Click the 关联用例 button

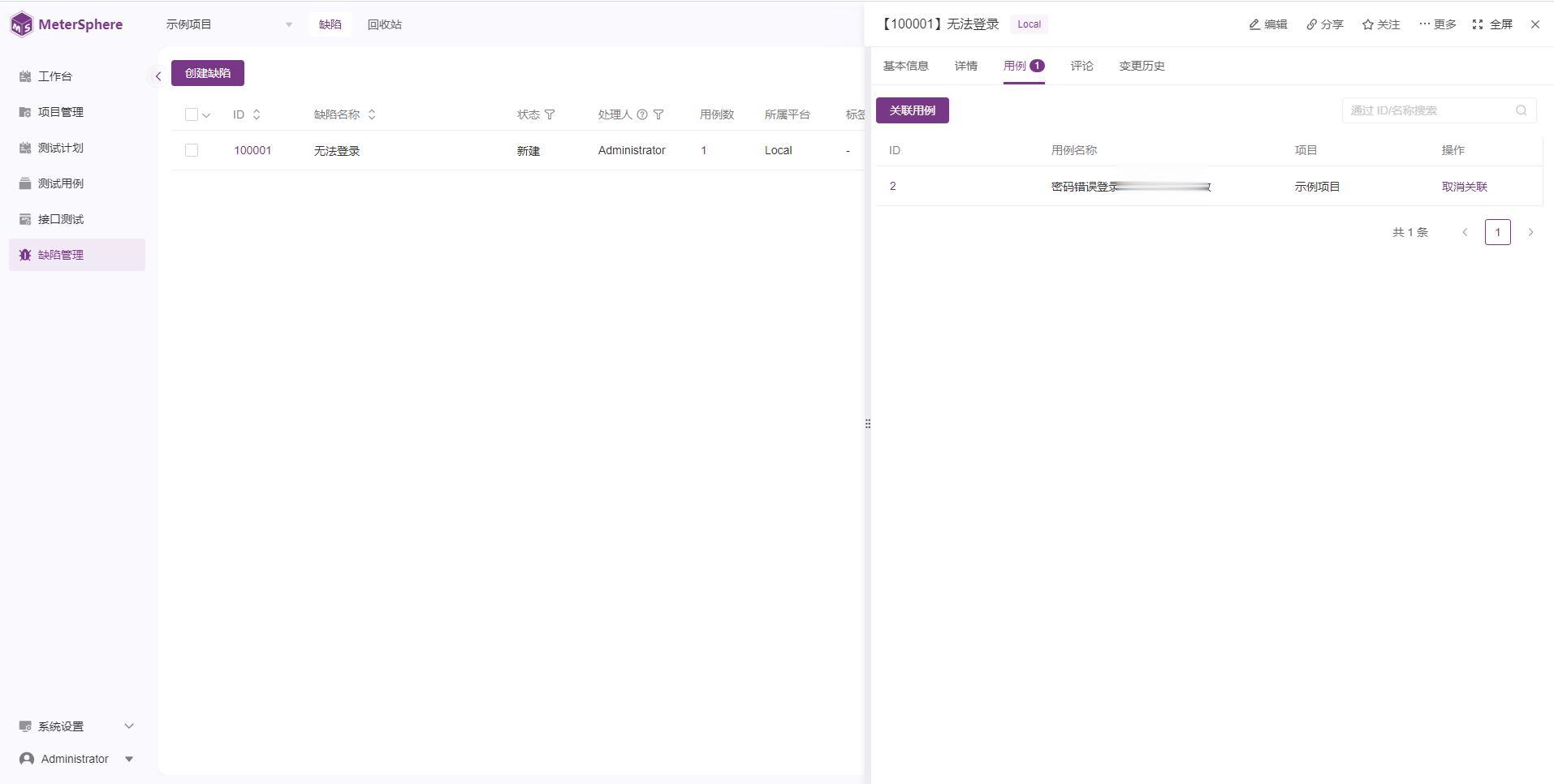[x=913, y=110]
